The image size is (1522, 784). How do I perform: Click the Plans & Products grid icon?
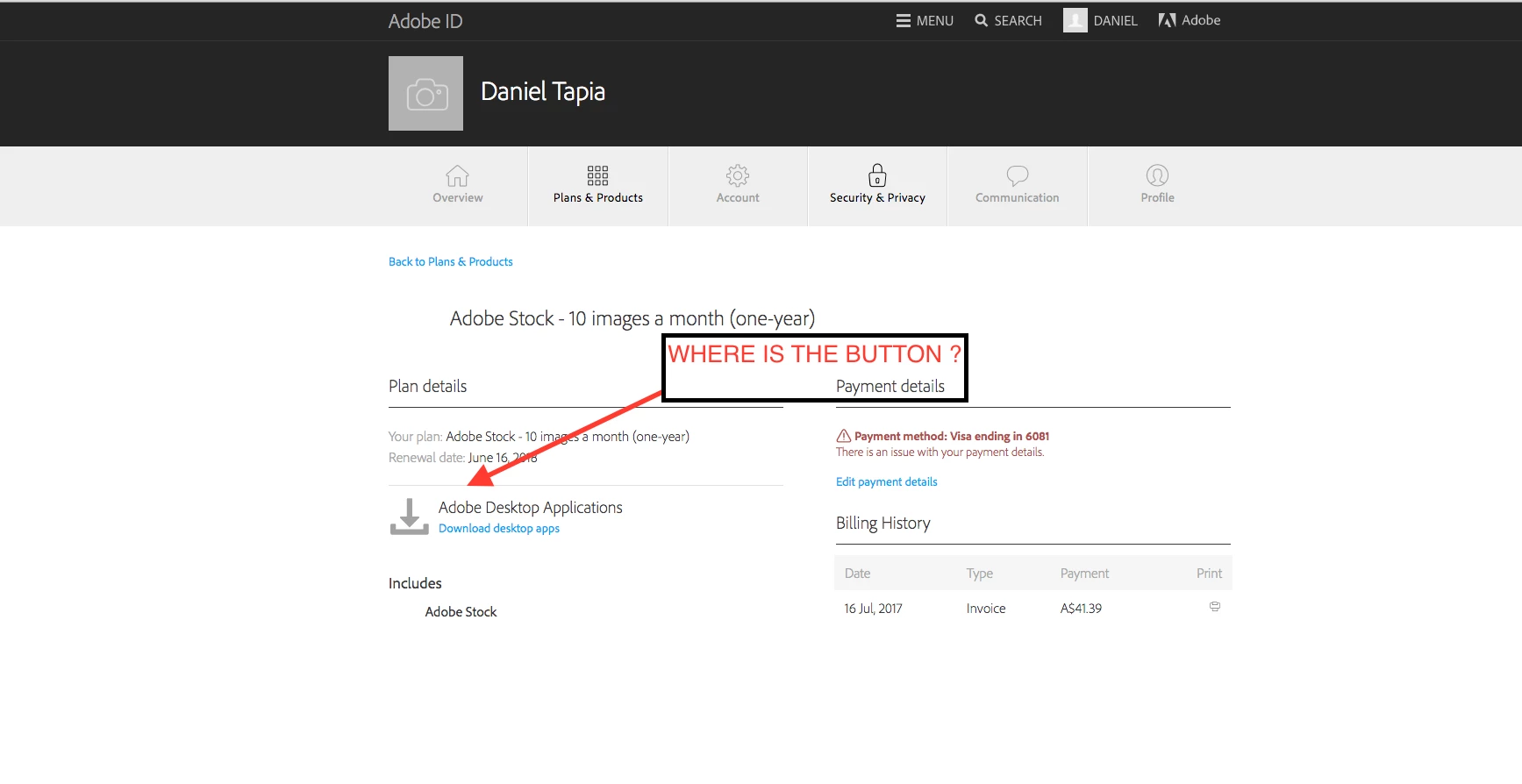click(x=597, y=175)
